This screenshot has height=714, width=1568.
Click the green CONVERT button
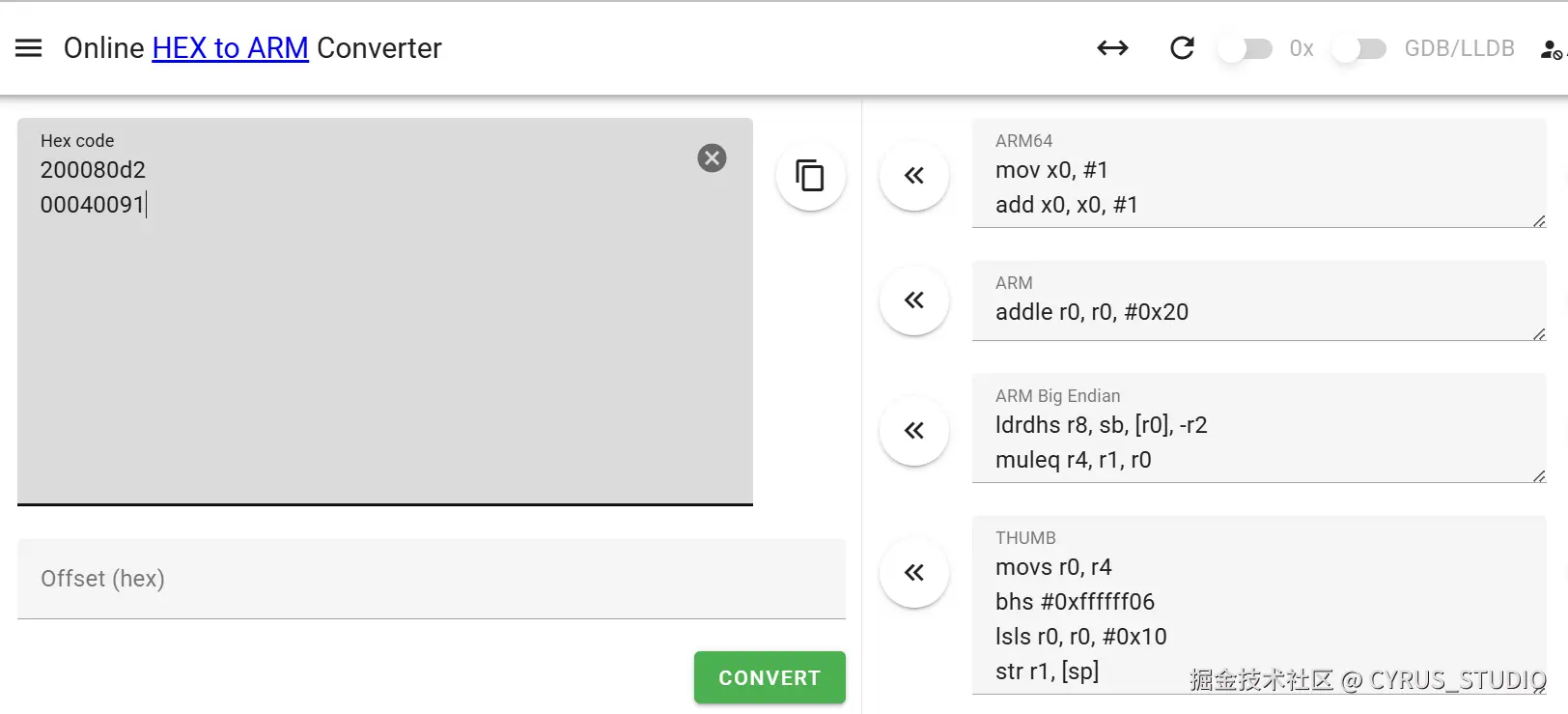[x=770, y=677]
